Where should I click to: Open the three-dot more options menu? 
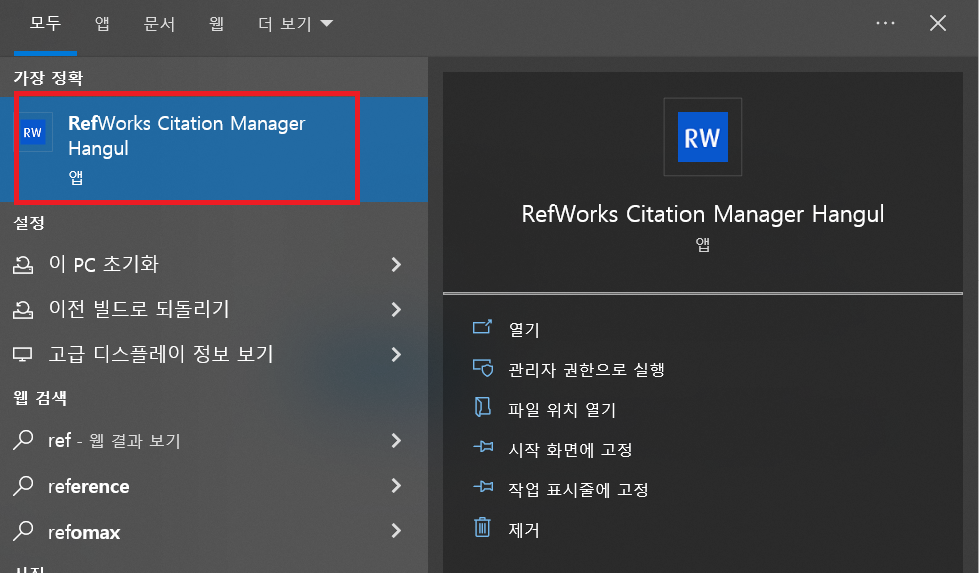tap(885, 23)
